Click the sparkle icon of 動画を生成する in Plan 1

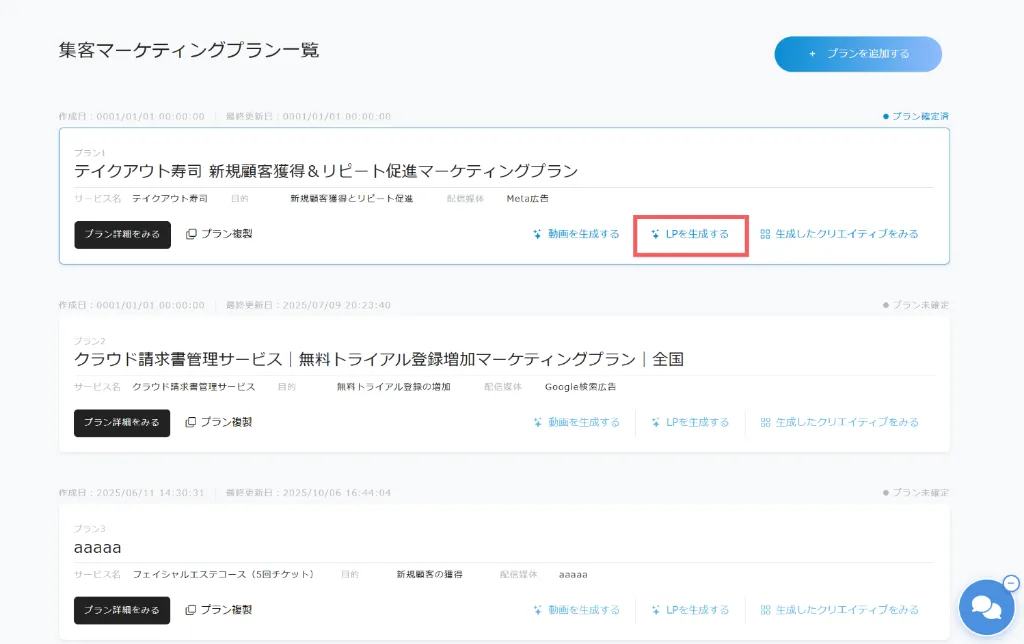(538, 234)
